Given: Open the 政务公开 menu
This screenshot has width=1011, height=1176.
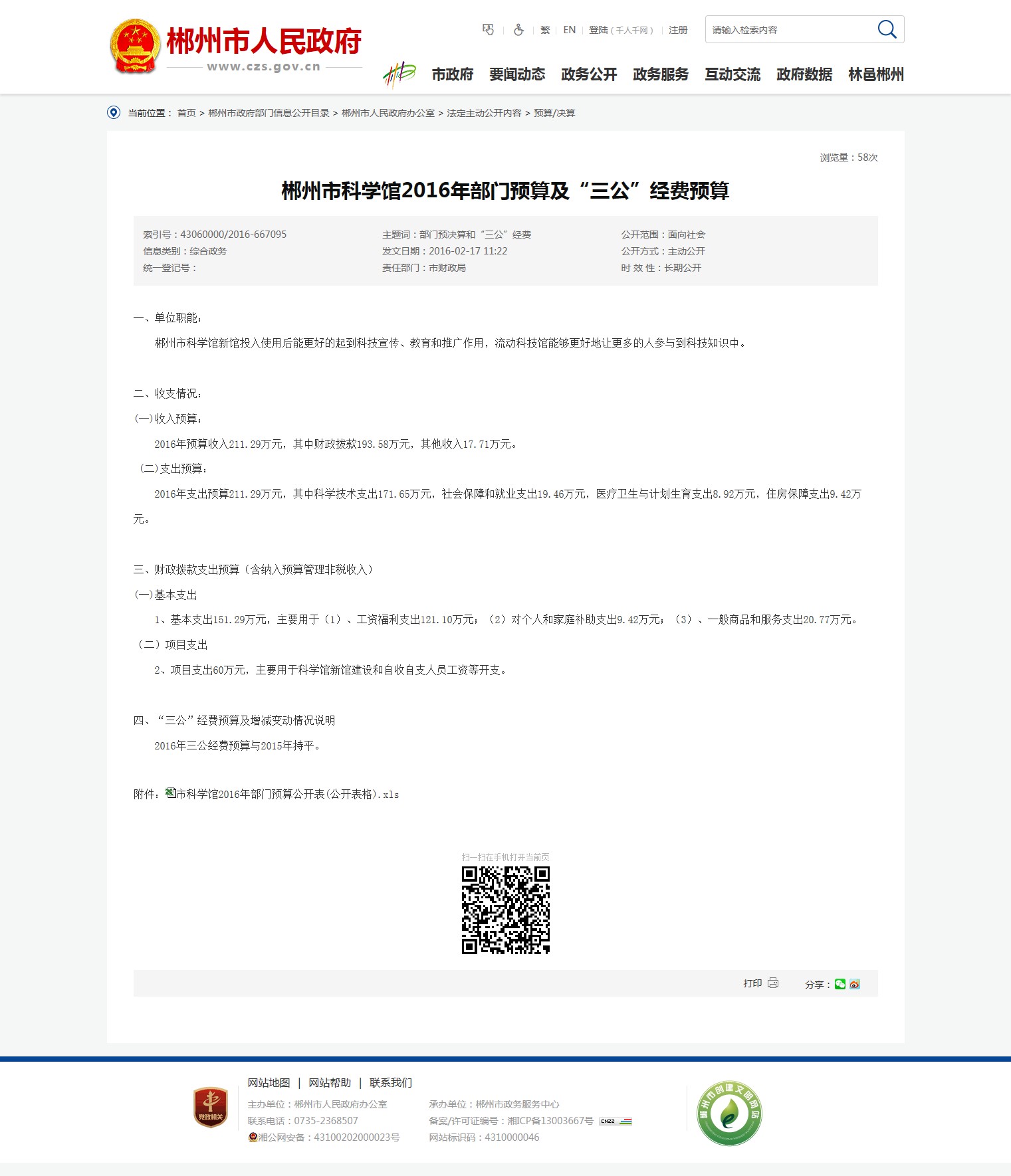Looking at the screenshot, I should (589, 74).
